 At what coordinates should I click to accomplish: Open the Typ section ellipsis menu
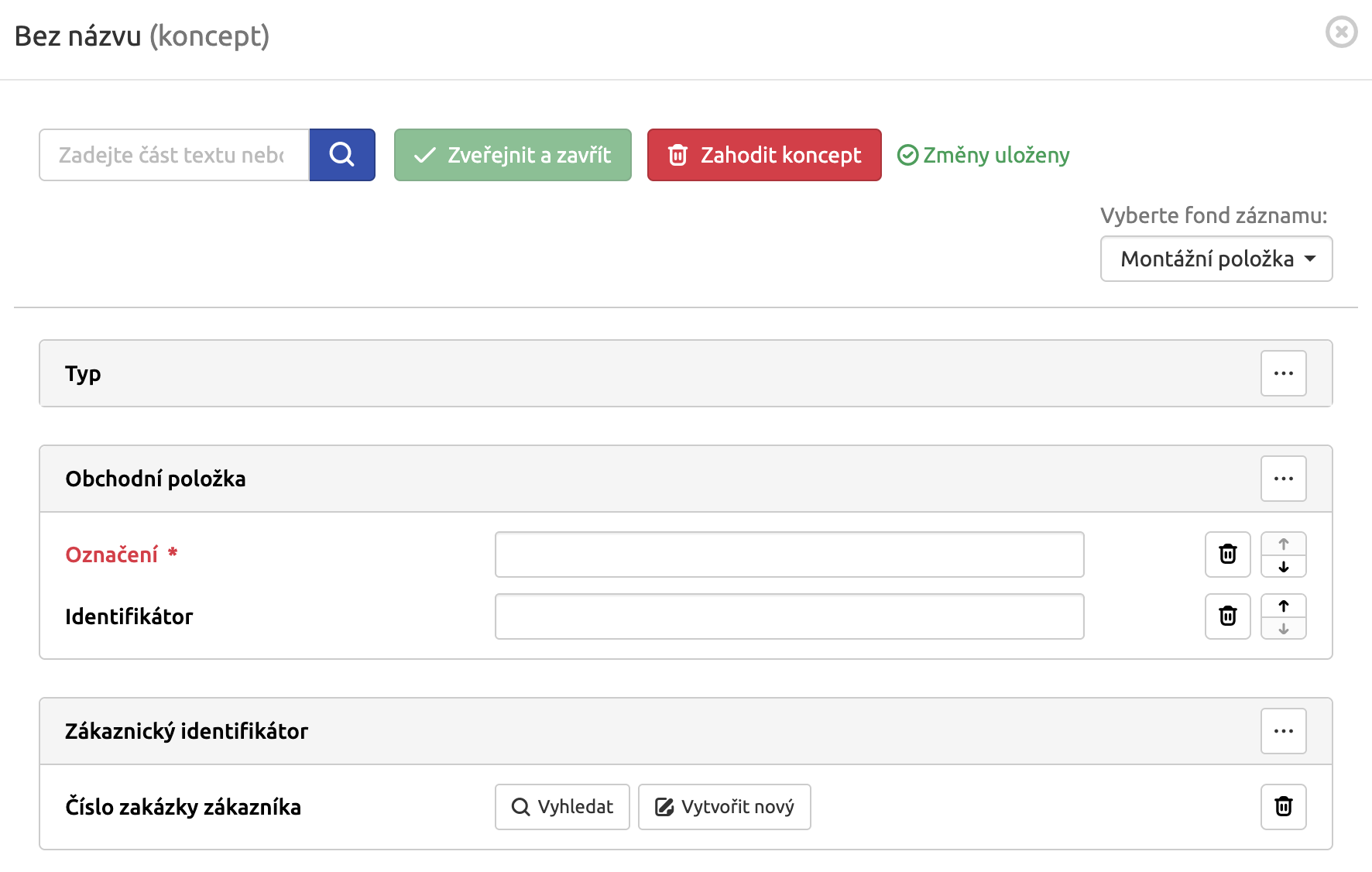1283,373
